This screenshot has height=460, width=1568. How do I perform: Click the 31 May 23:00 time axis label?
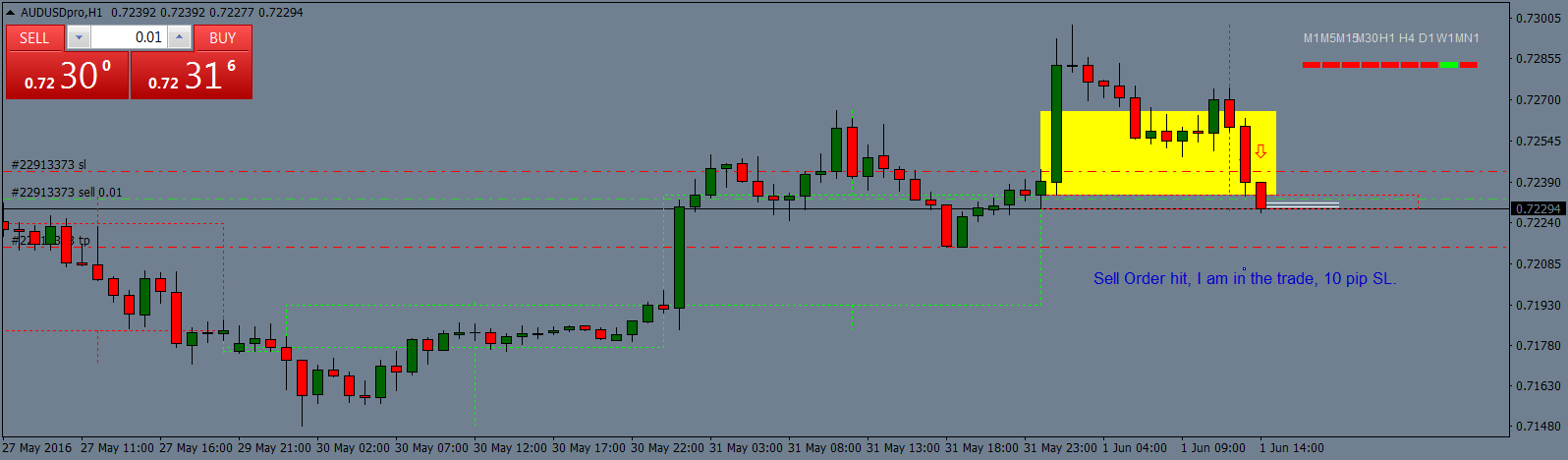(1060, 448)
